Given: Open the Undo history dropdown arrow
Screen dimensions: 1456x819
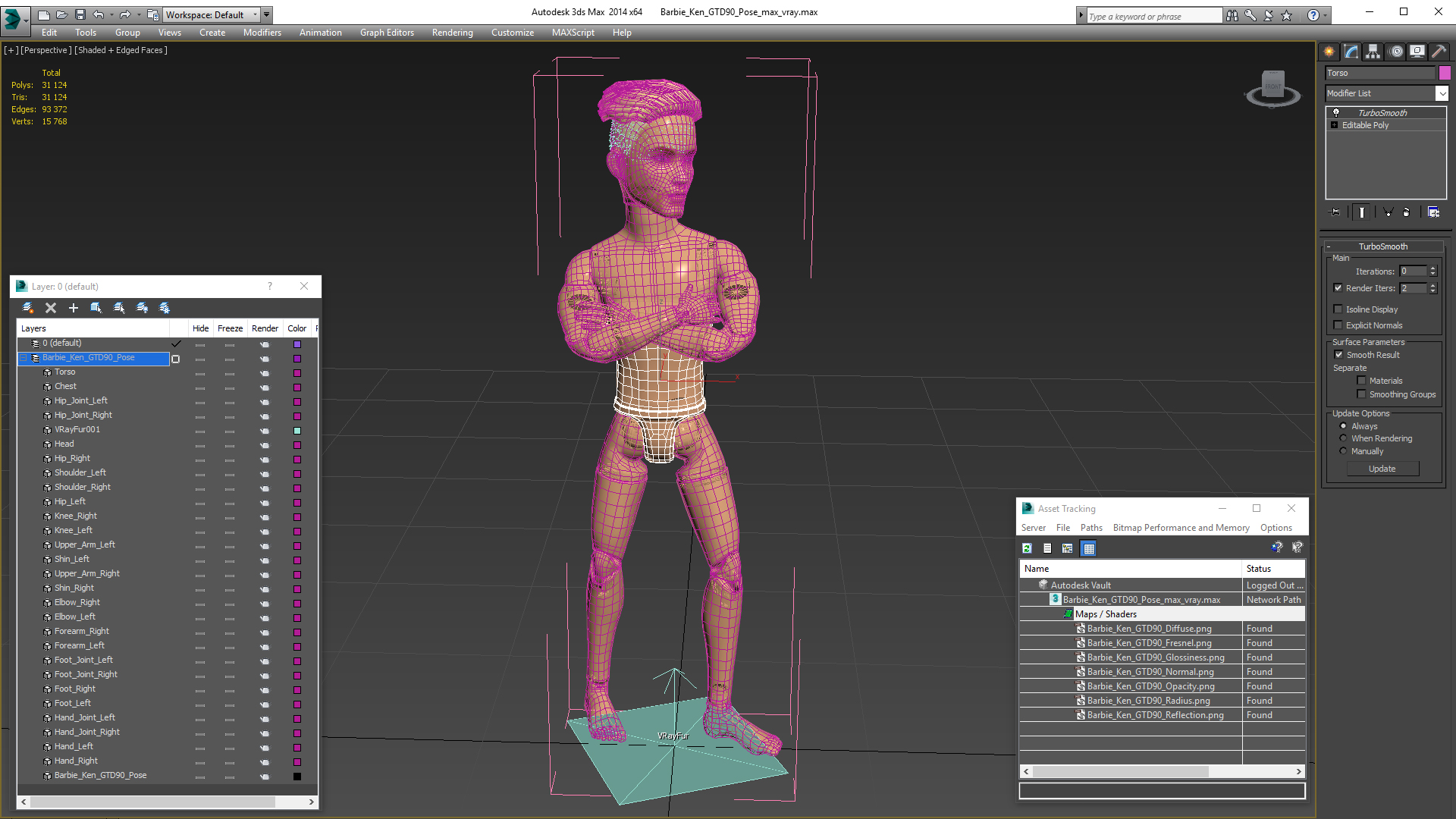Looking at the screenshot, I should point(111,14).
